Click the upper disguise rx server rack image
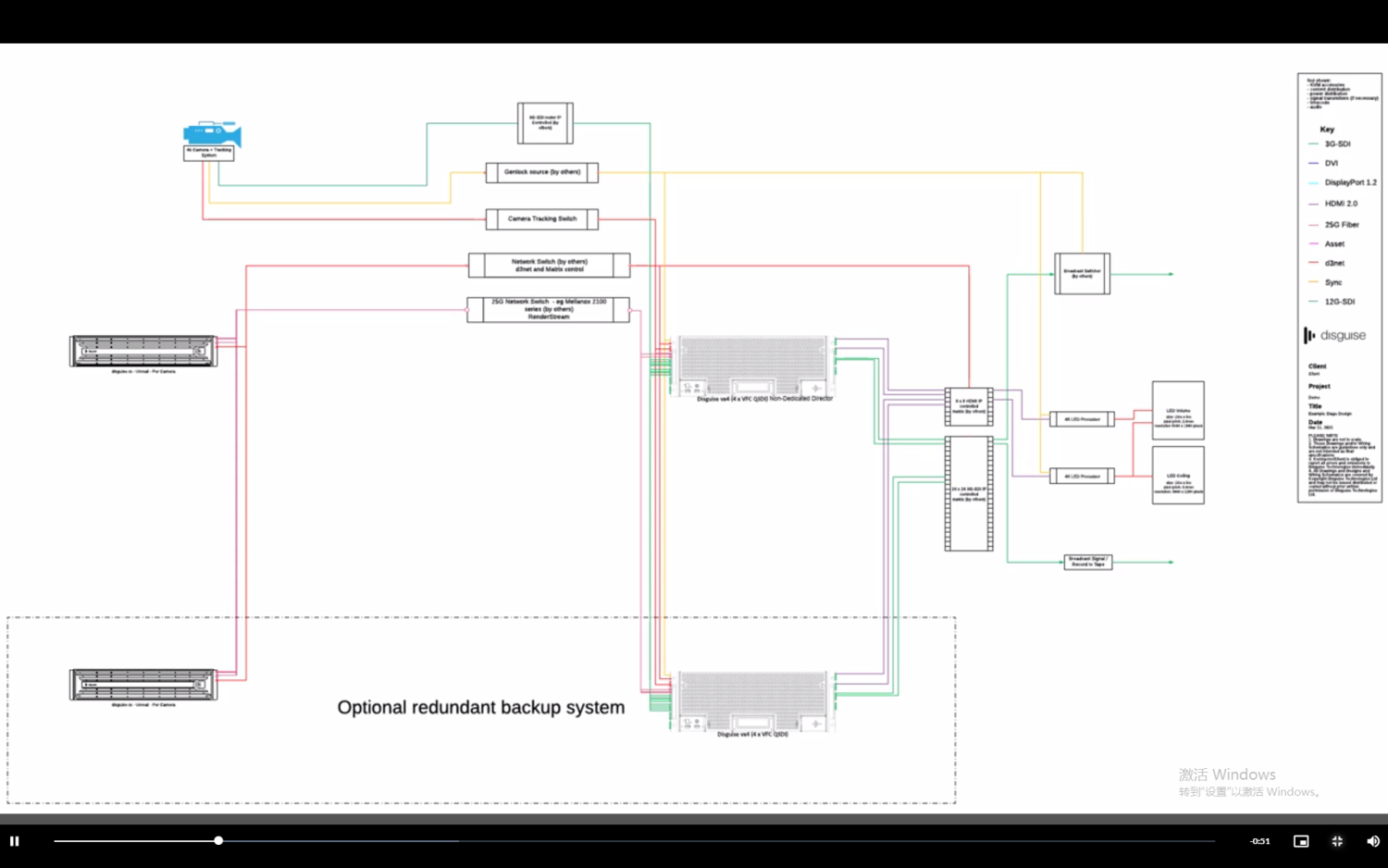Image resolution: width=1388 pixels, height=868 pixels. click(143, 352)
